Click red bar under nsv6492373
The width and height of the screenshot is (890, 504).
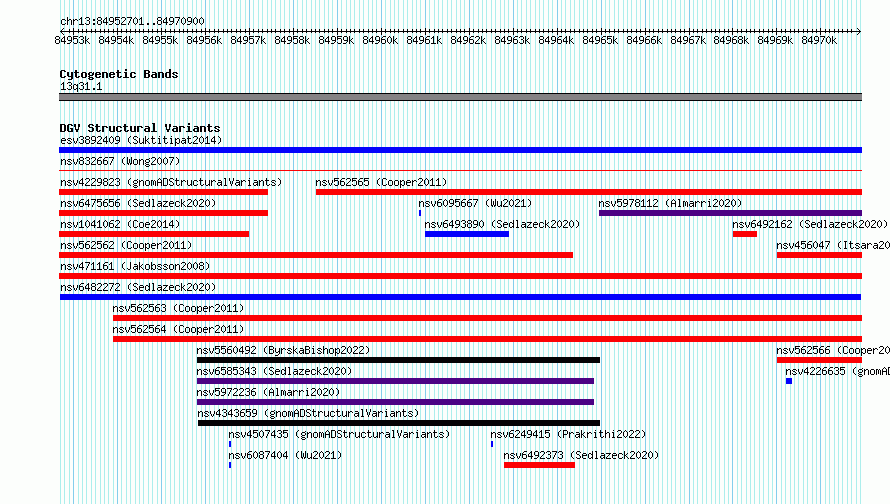click(x=539, y=465)
